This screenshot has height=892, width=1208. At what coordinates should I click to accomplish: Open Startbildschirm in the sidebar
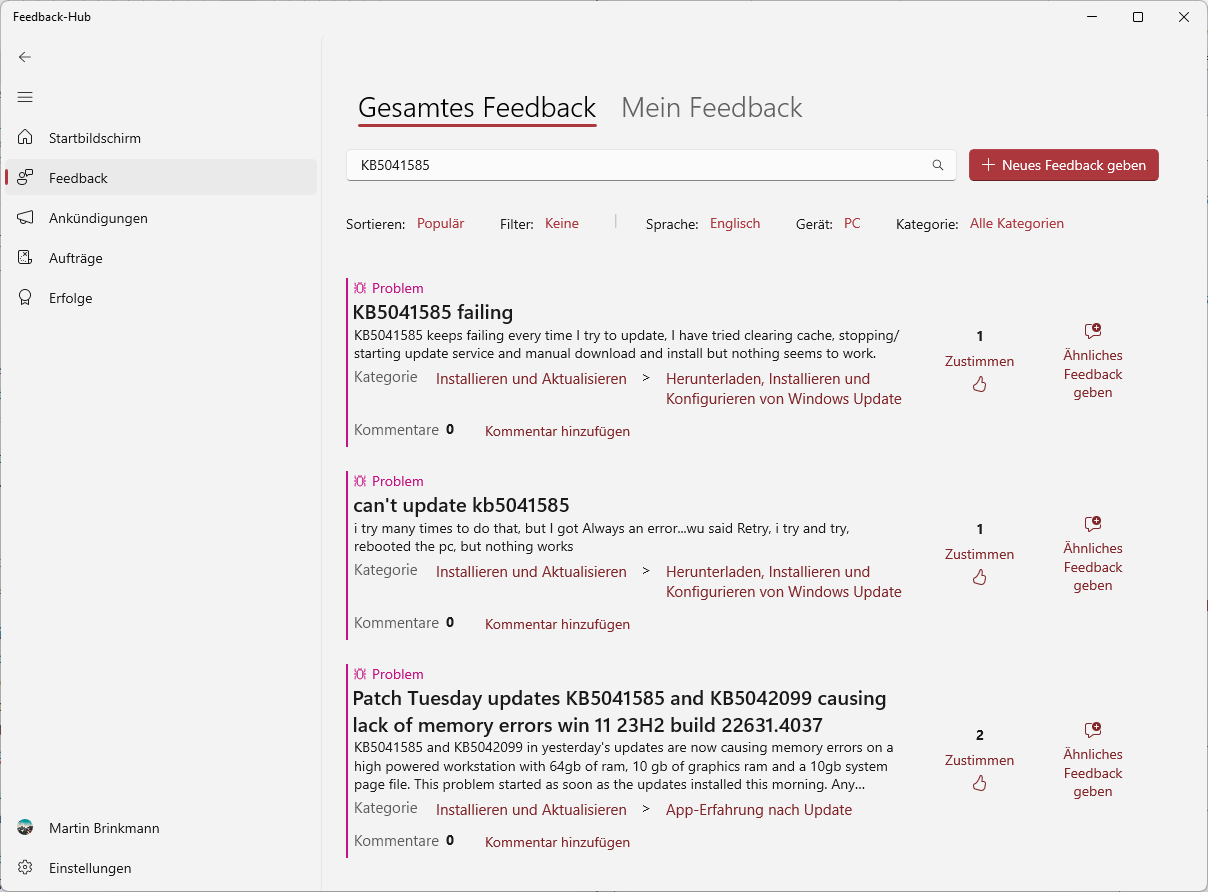coord(161,137)
